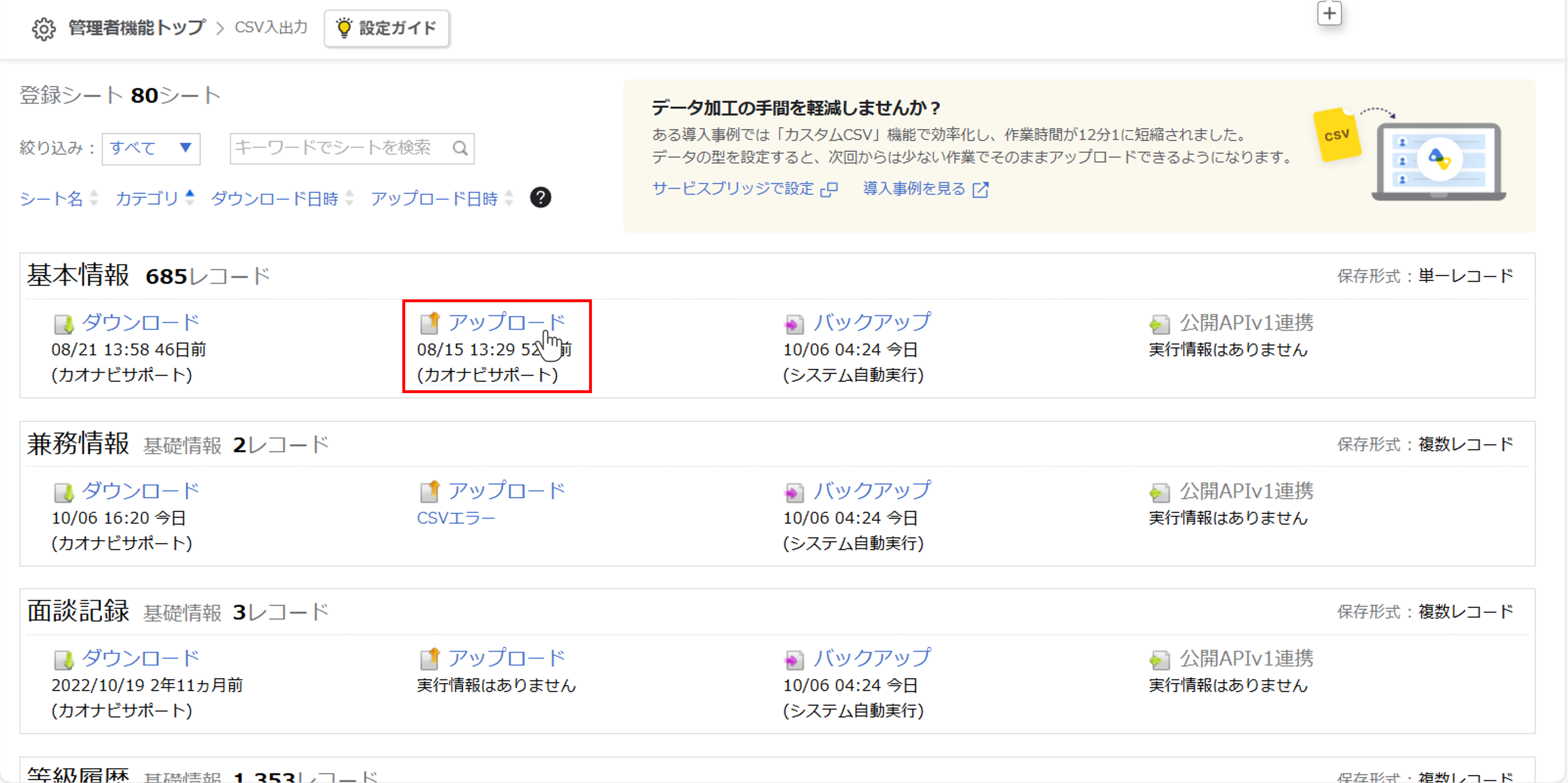Click the lightbulb icon in 設定ガイド

345,27
